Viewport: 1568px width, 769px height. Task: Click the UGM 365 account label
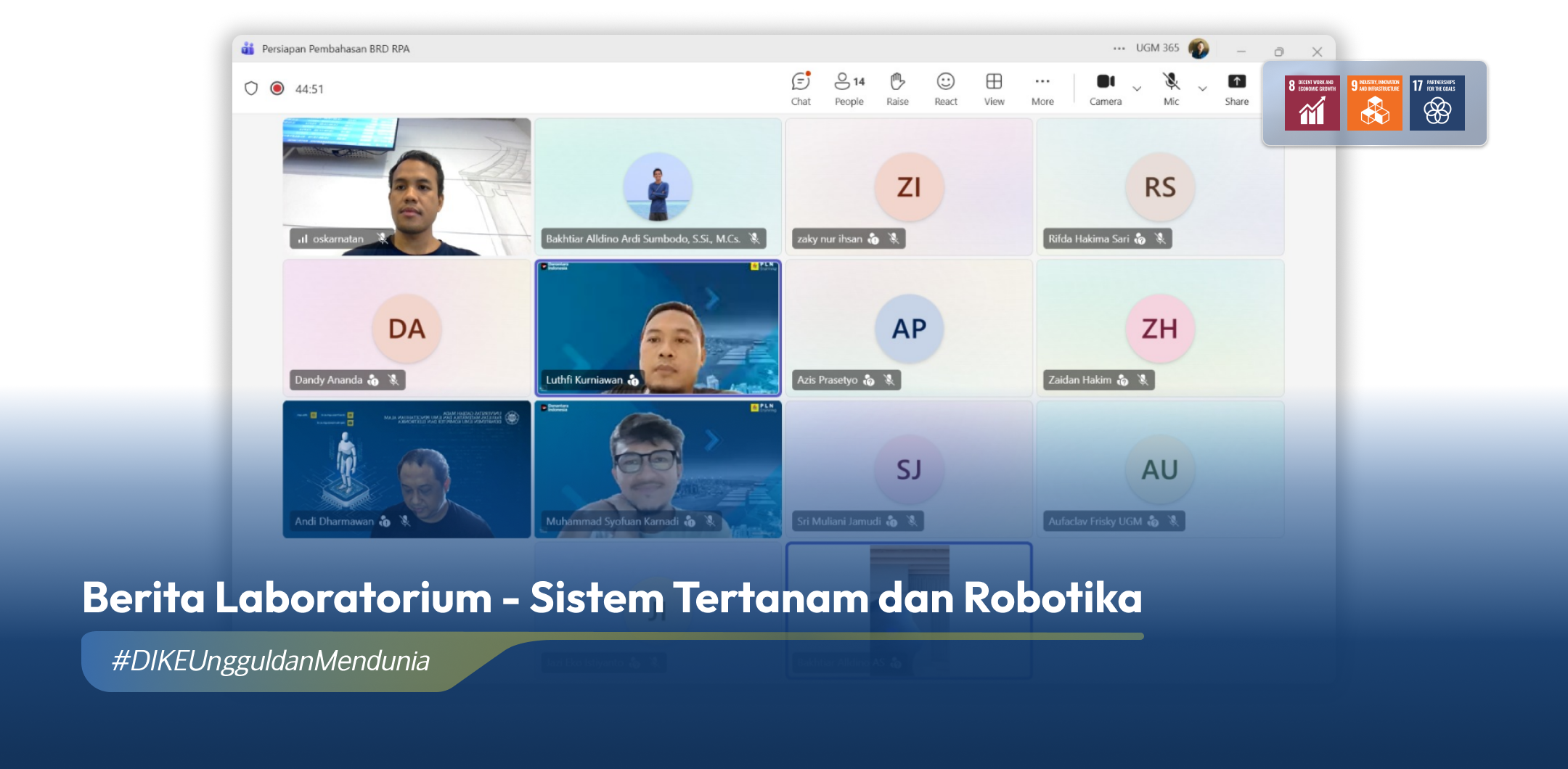pyautogui.click(x=1157, y=48)
